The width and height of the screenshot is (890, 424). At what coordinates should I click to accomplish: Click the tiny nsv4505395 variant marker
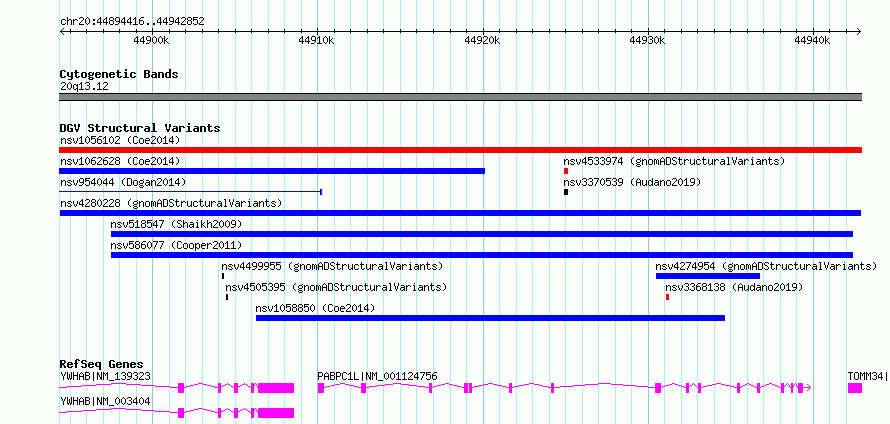pyautogui.click(x=227, y=297)
